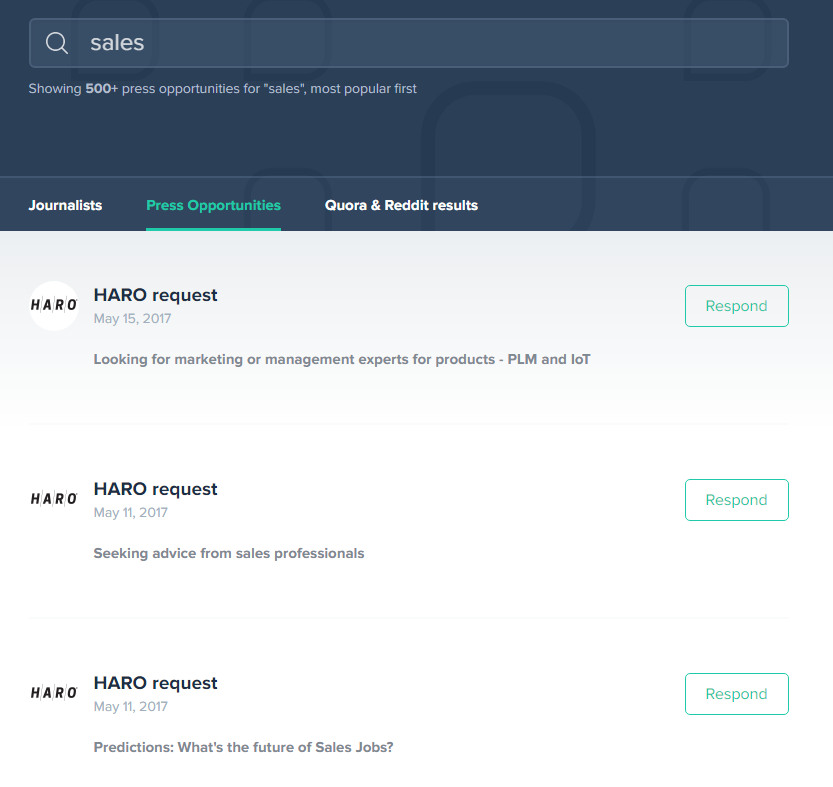833x787 pixels.
Task: Click the magnifying glass search icon
Action: [x=57, y=43]
